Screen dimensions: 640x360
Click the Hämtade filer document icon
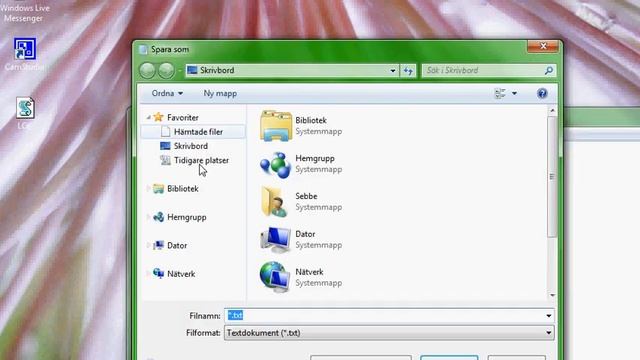pyautogui.click(x=165, y=131)
